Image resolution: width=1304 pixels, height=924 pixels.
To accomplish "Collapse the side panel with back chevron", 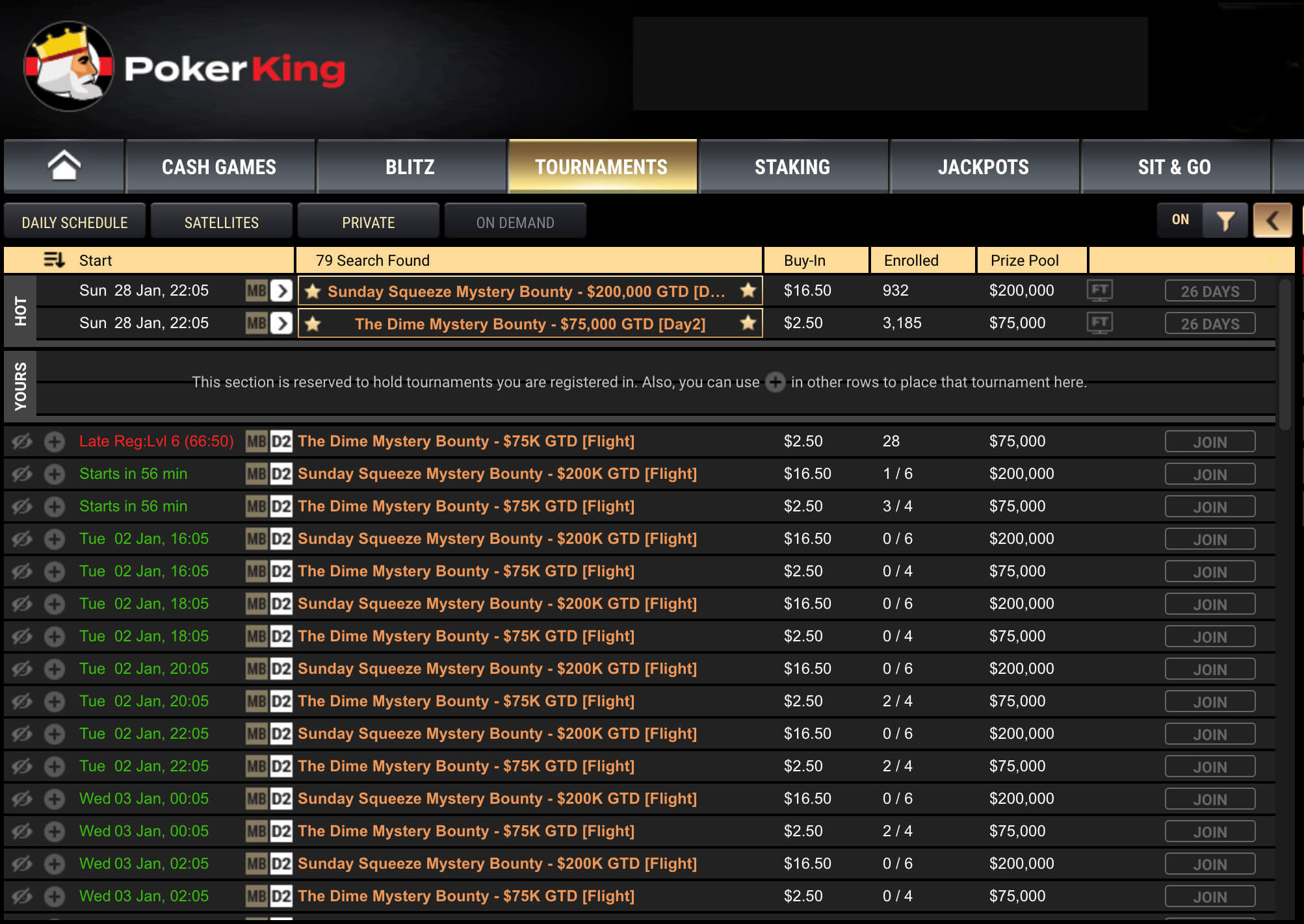I will point(1272,221).
